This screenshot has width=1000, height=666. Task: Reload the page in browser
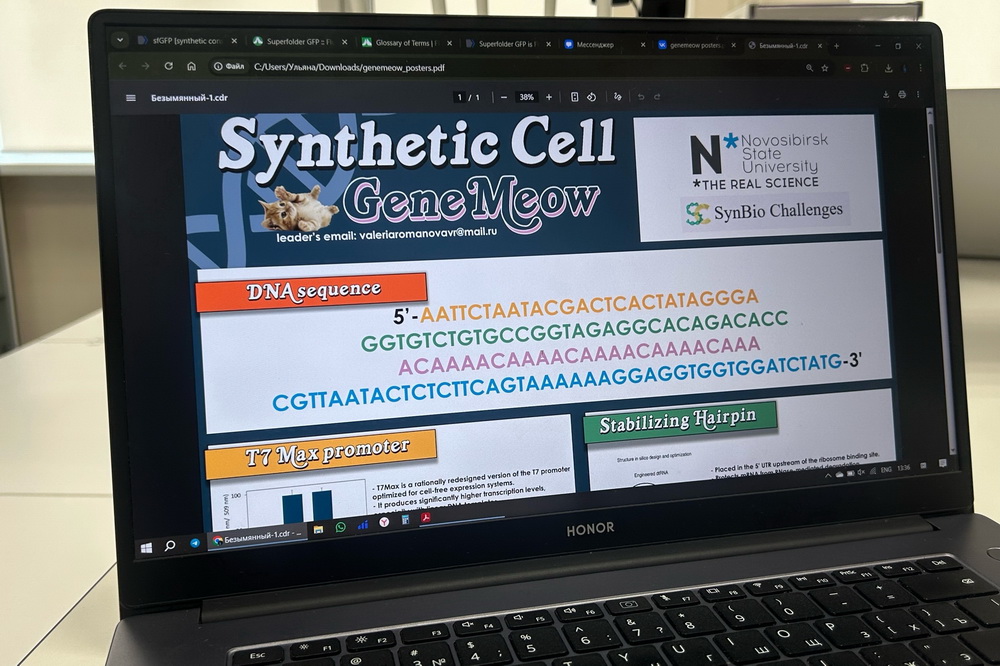click(167, 66)
